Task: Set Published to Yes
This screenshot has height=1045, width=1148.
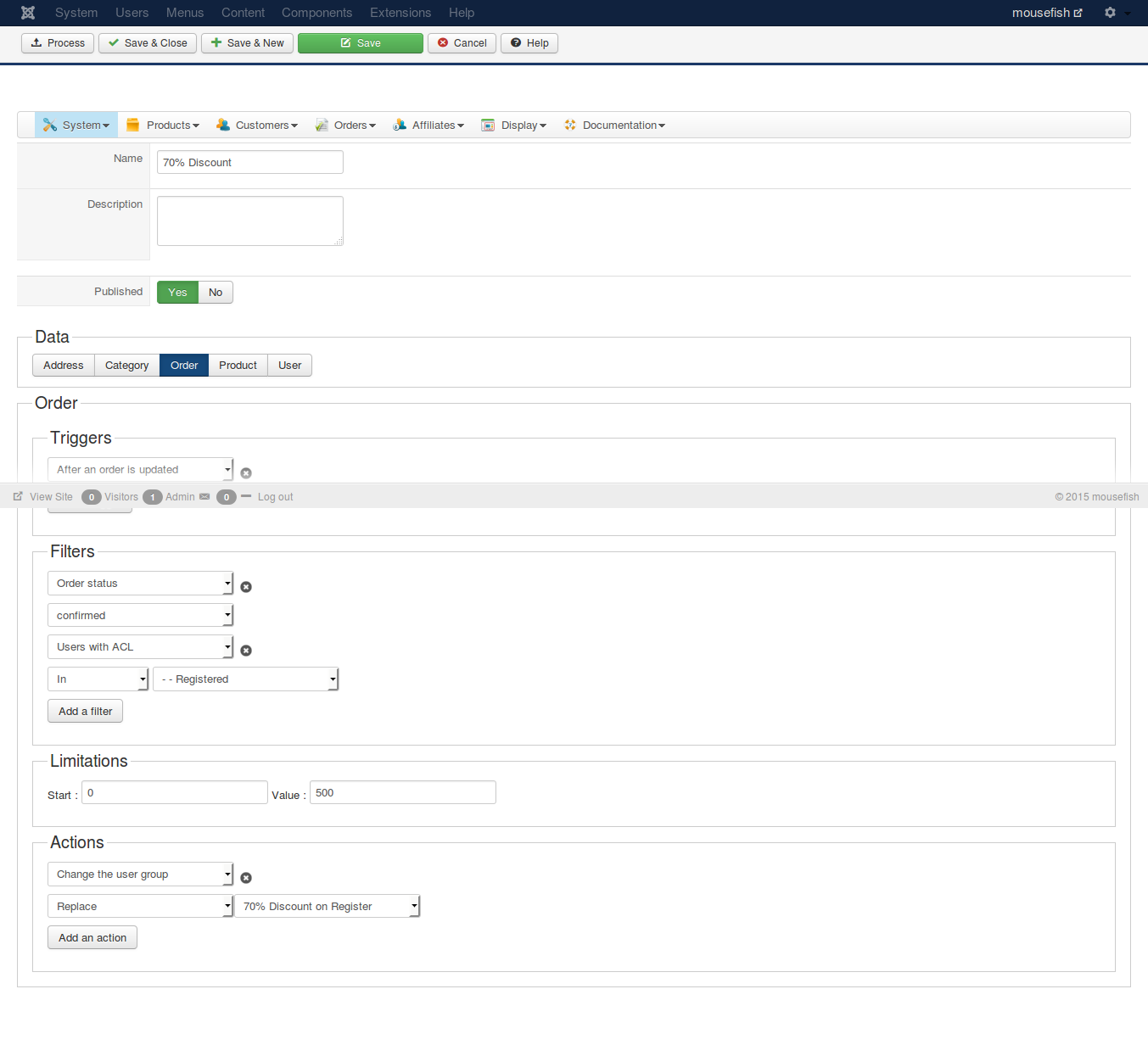Action: 177,292
